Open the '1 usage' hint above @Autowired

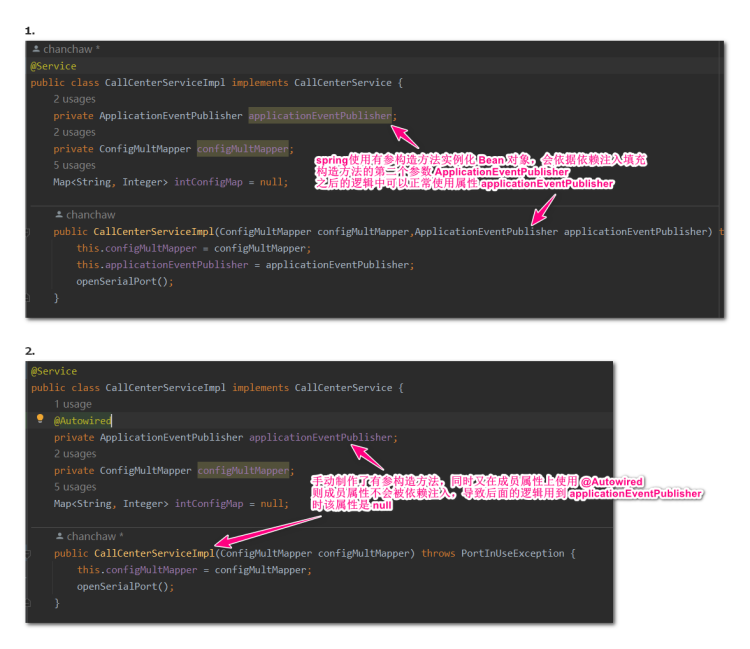73,404
